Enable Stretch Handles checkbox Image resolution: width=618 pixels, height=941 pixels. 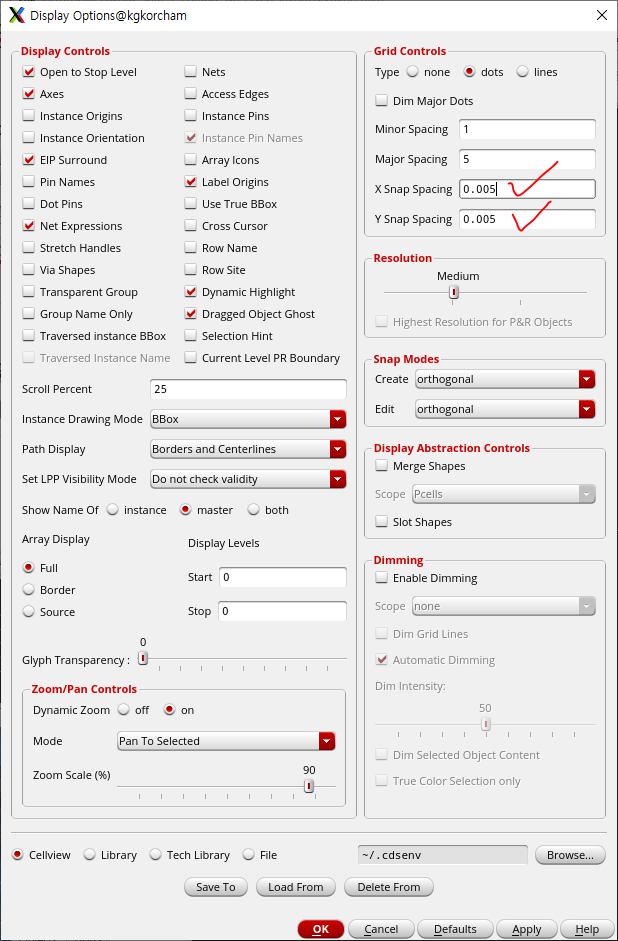click(x=28, y=248)
